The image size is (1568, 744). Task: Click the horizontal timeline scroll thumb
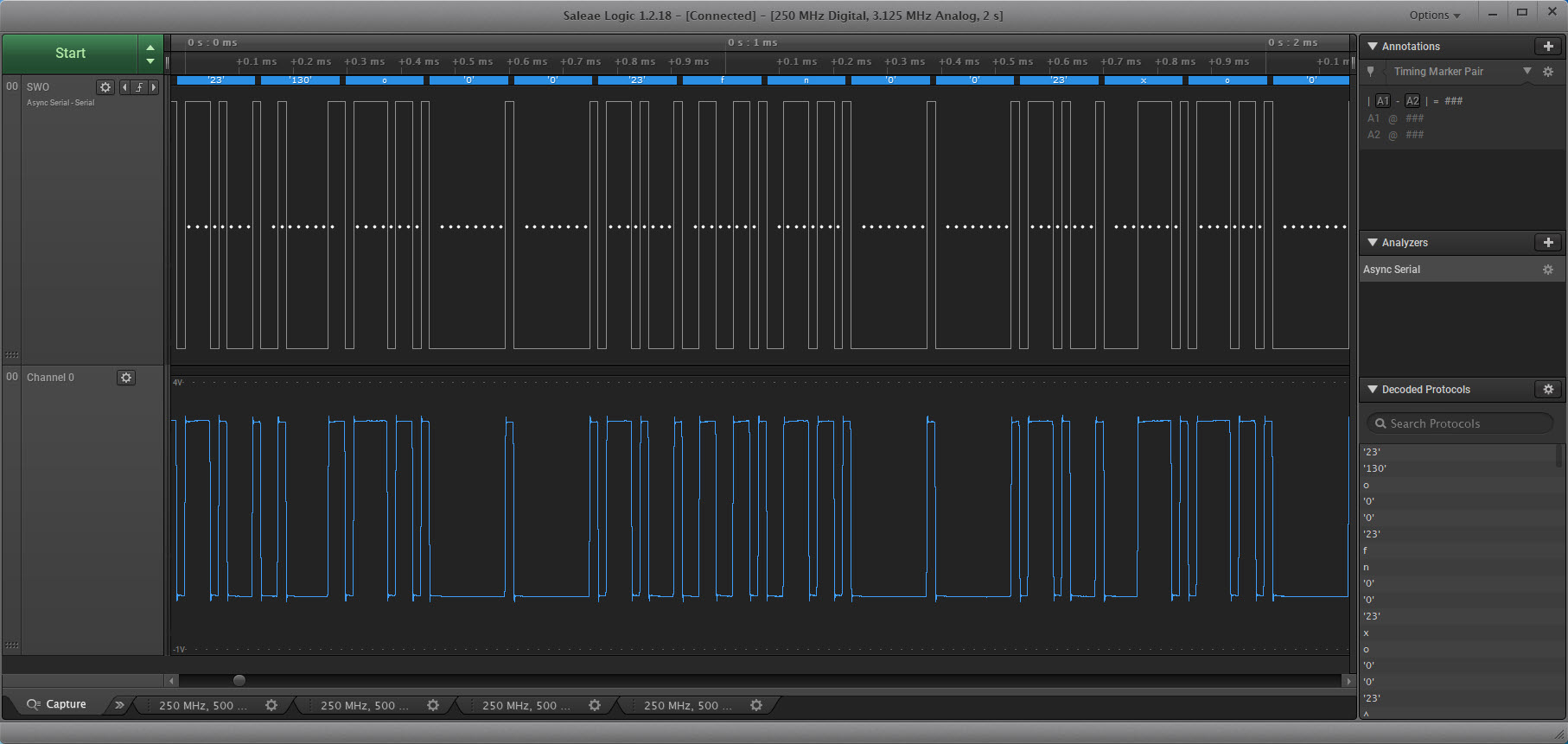pos(239,681)
